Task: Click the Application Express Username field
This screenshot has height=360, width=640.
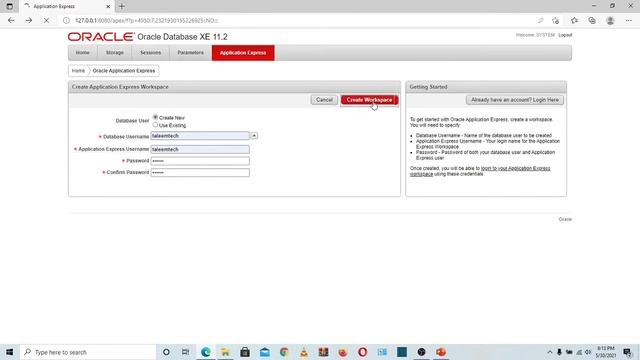Action: pos(200,149)
